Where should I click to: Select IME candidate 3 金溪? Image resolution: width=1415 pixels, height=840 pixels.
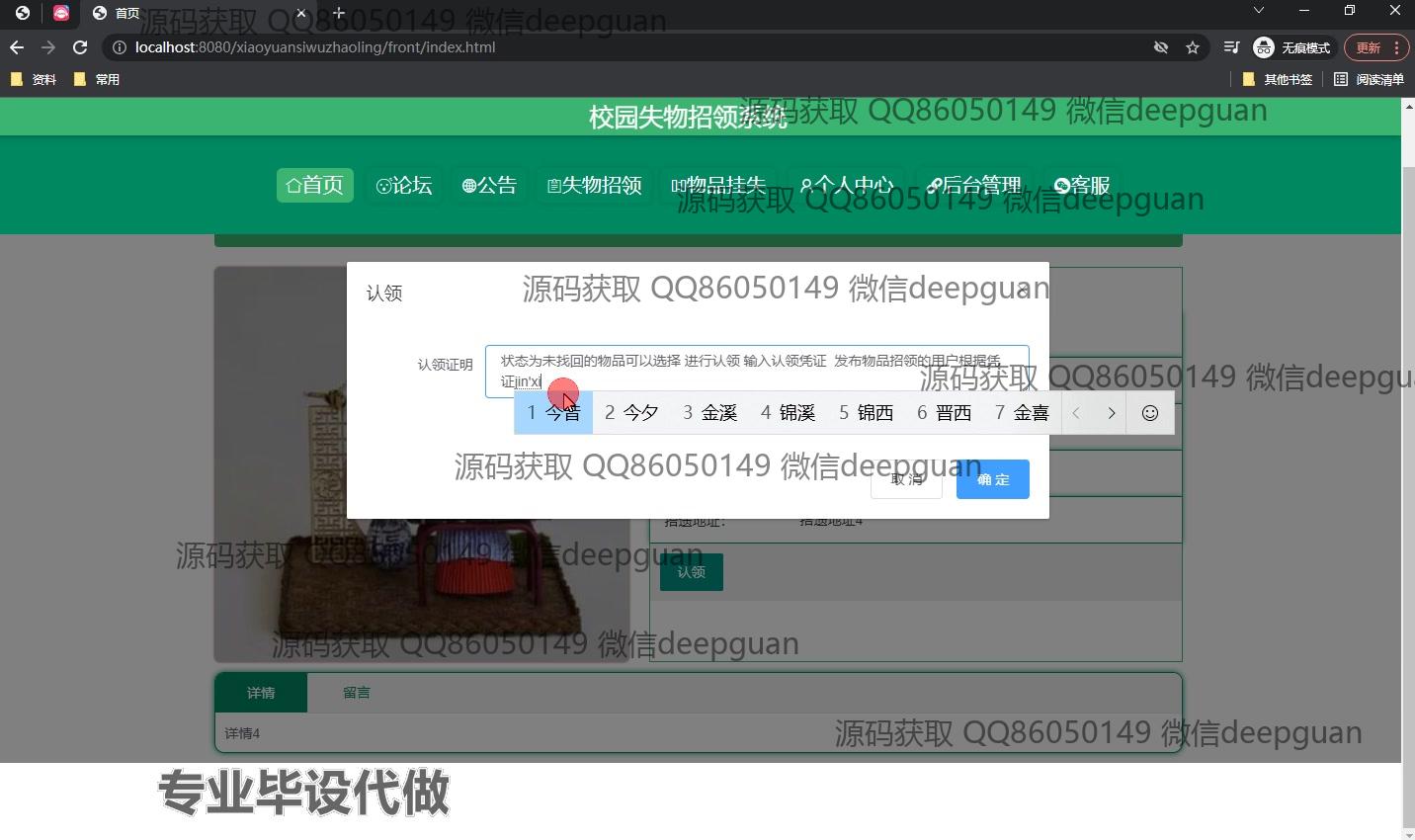[x=709, y=413]
